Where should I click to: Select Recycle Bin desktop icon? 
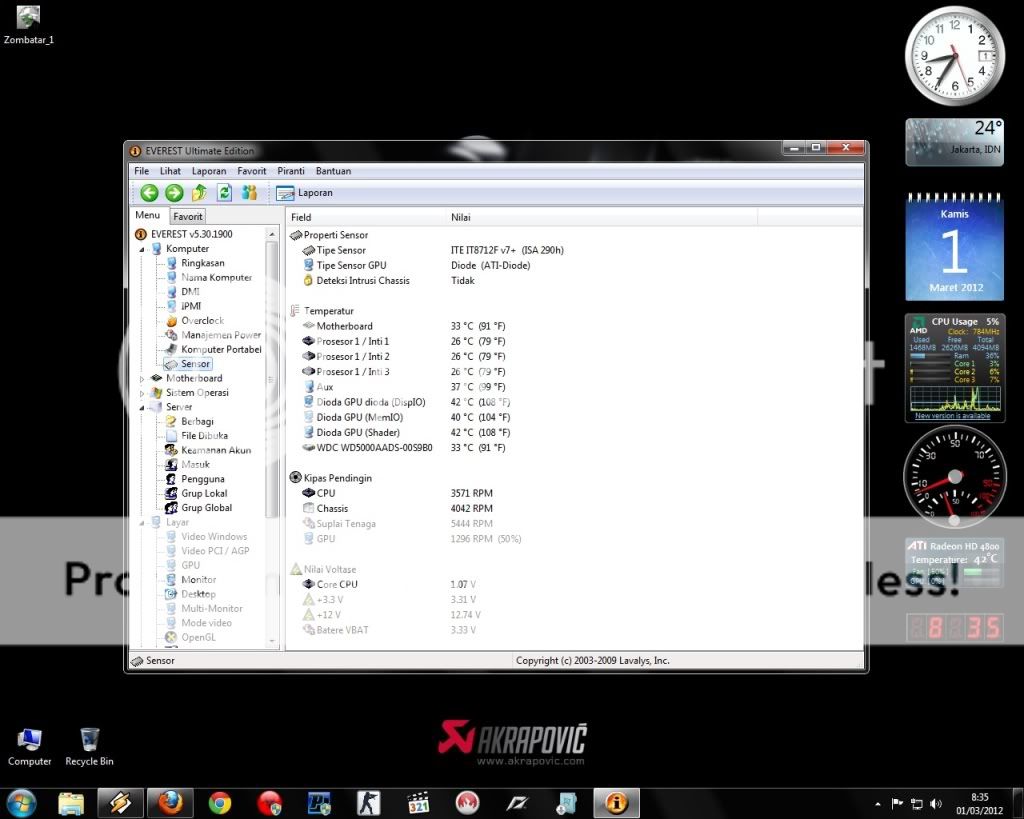[x=89, y=747]
